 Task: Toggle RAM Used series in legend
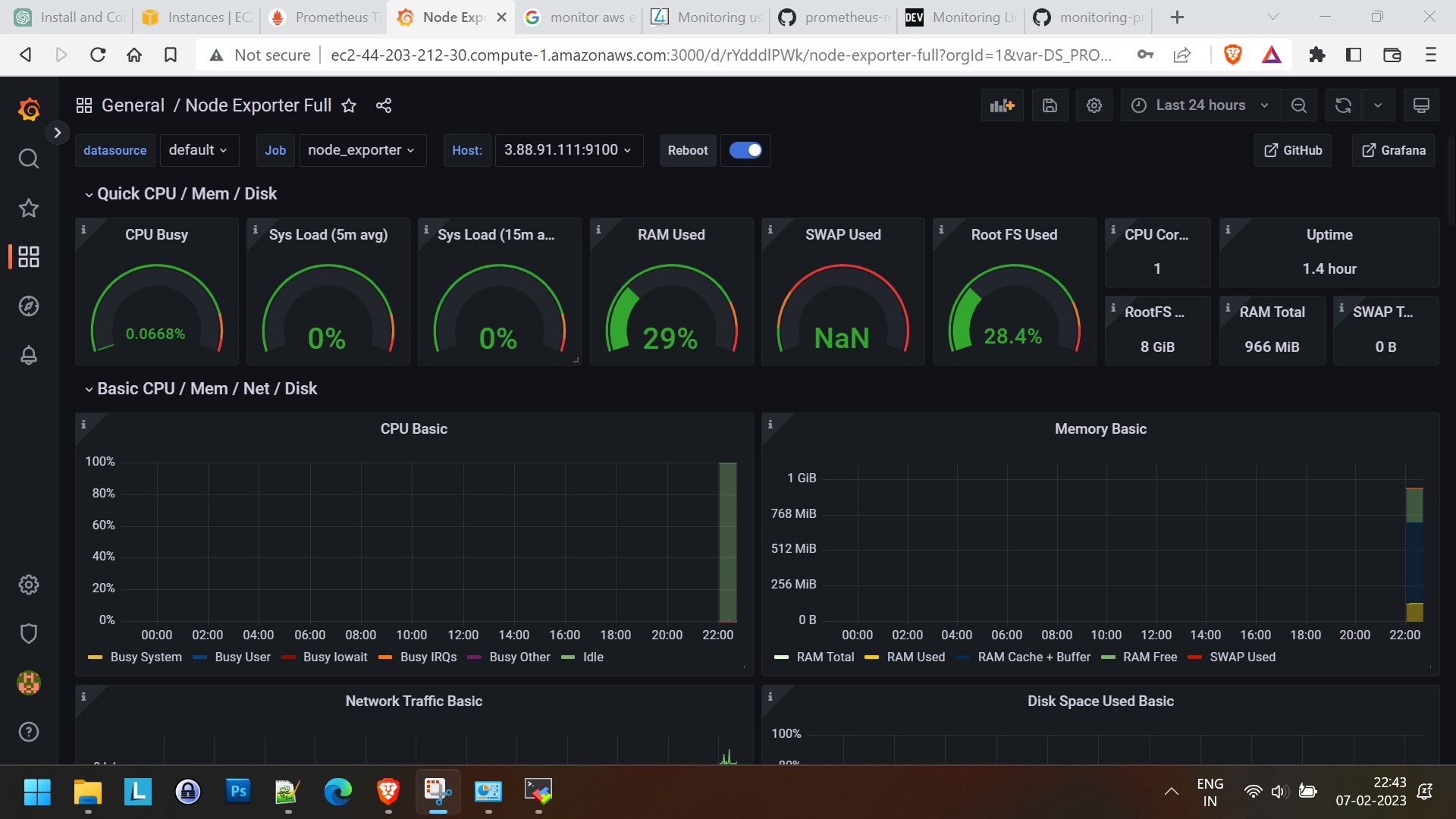point(916,657)
